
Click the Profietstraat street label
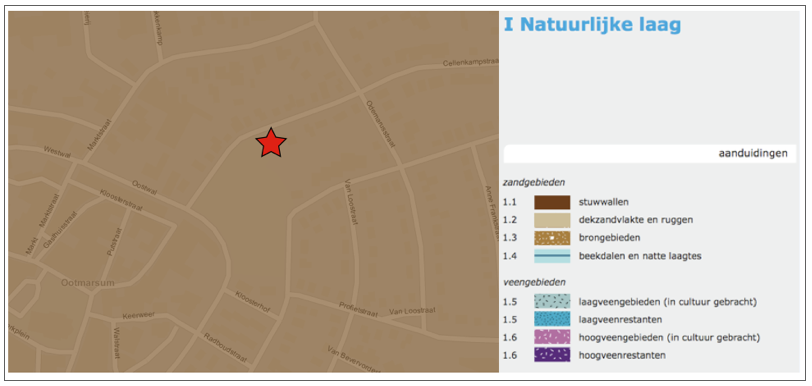[x=359, y=309]
